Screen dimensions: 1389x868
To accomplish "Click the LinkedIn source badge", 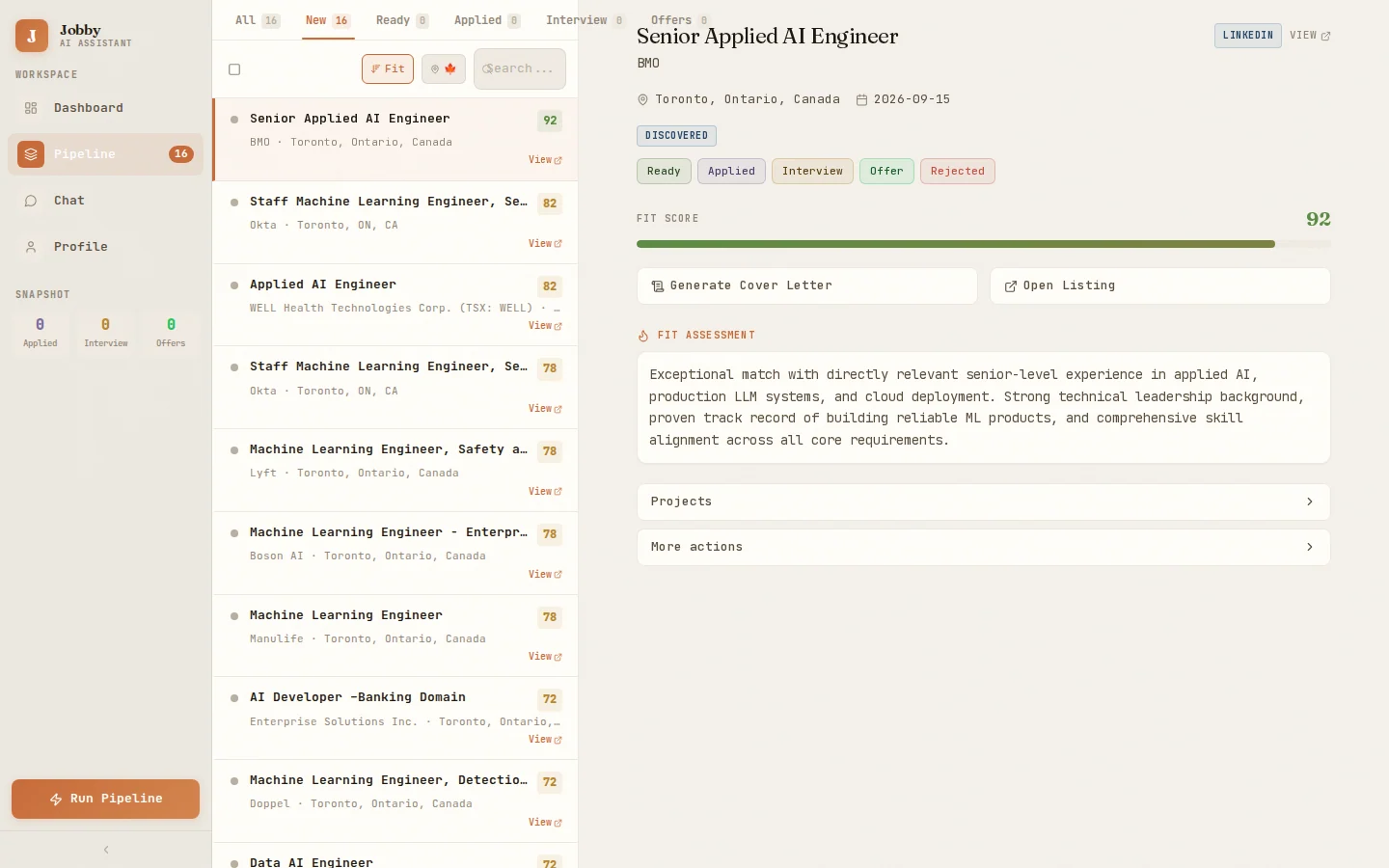I will point(1248,36).
